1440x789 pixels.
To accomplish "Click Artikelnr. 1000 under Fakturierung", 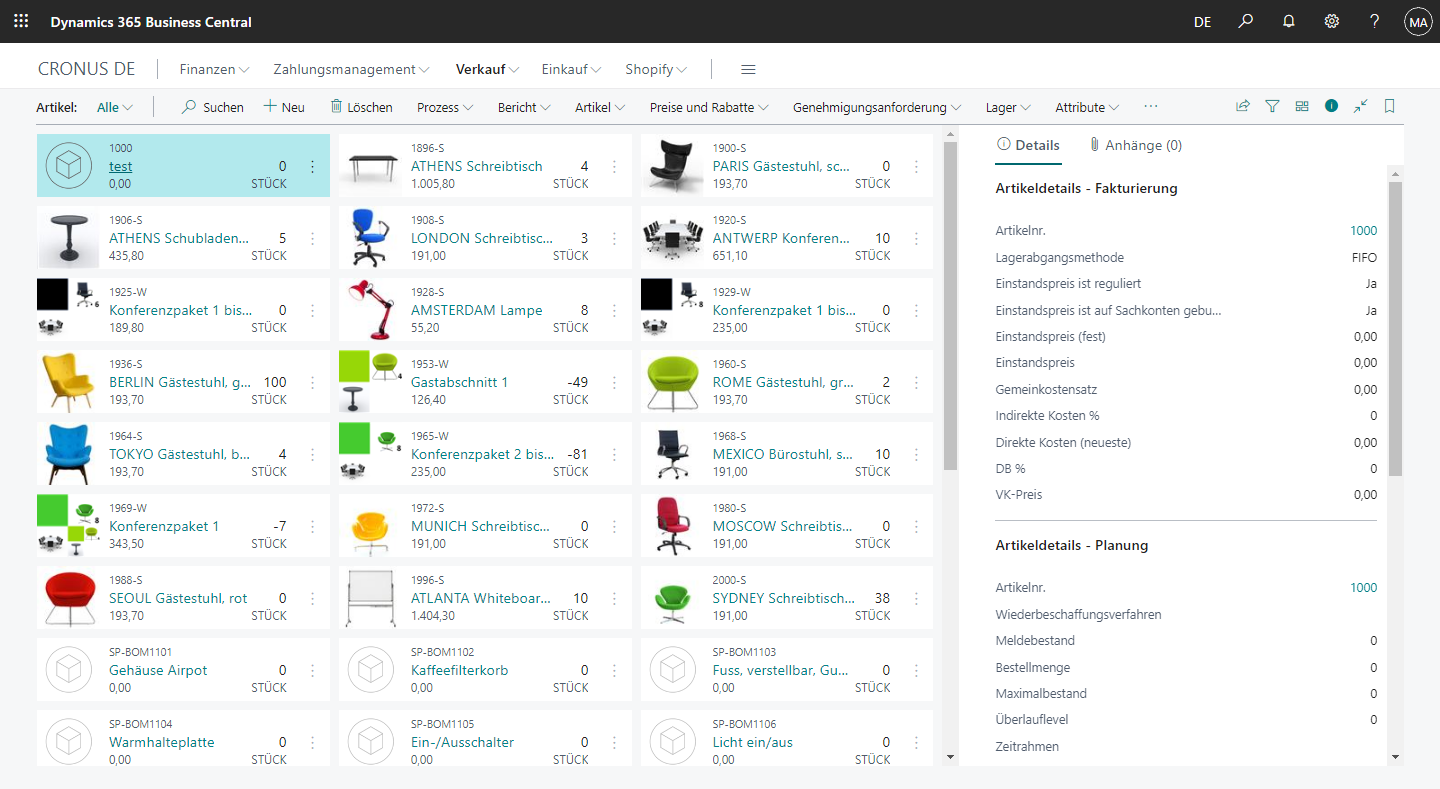I will pyautogui.click(x=1363, y=231).
